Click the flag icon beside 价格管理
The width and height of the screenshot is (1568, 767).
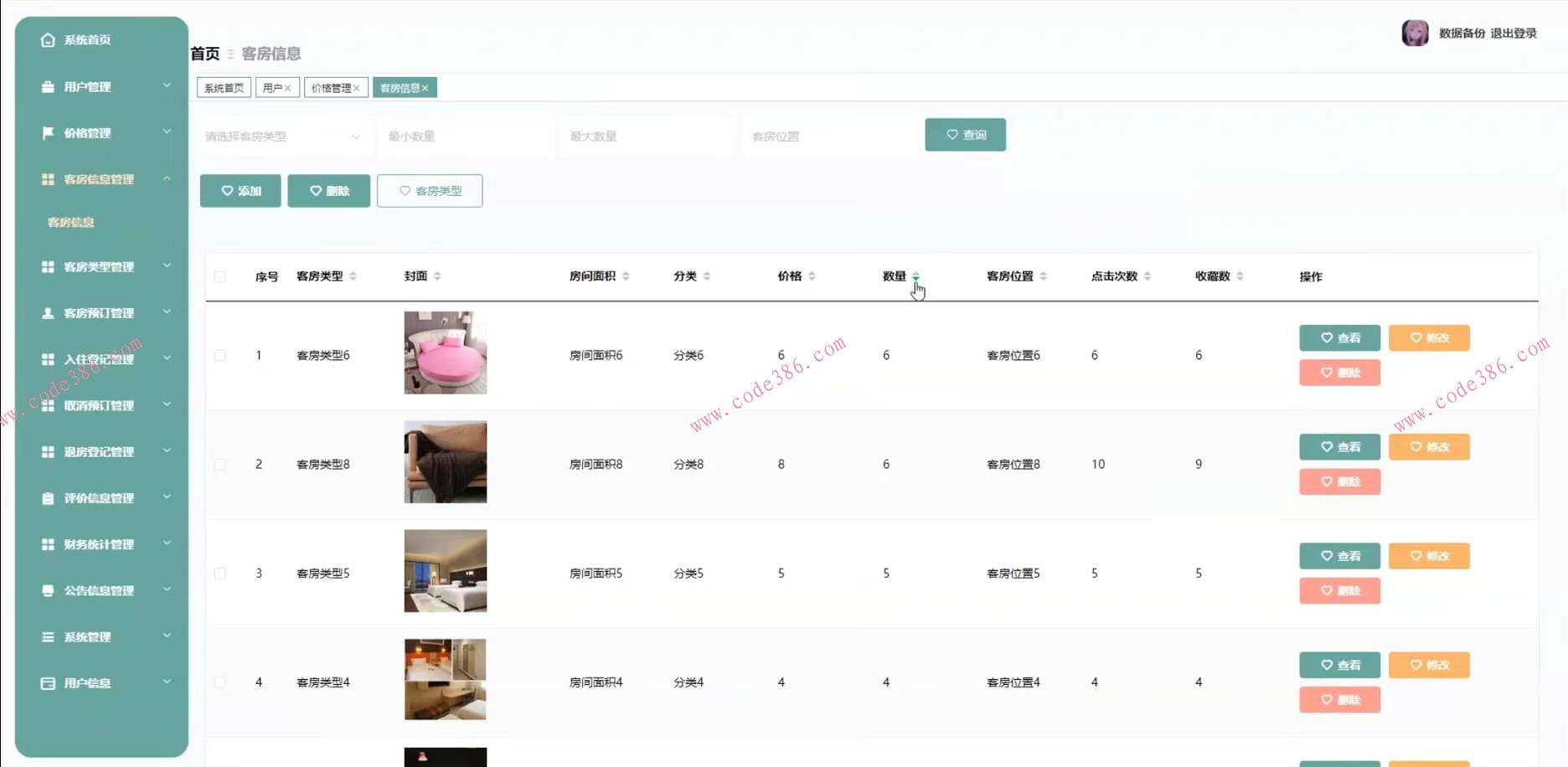(48, 132)
